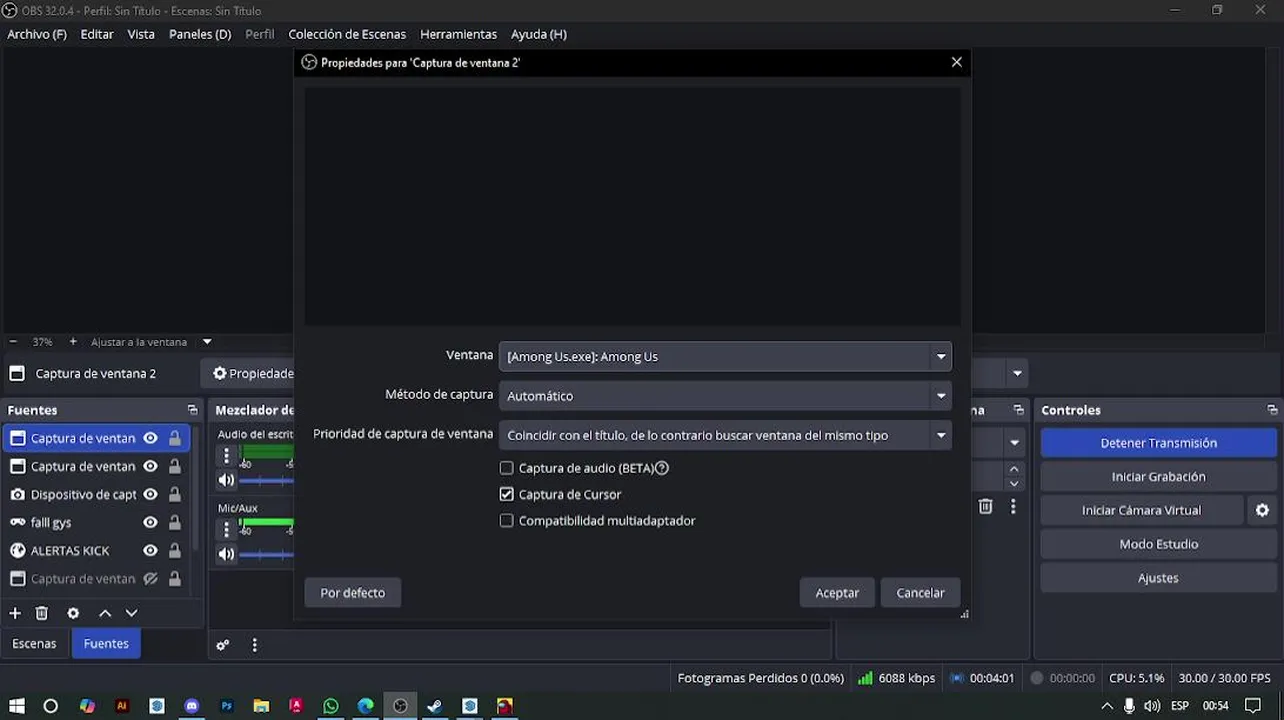Hide the ALERTAS KICK source

coord(150,550)
